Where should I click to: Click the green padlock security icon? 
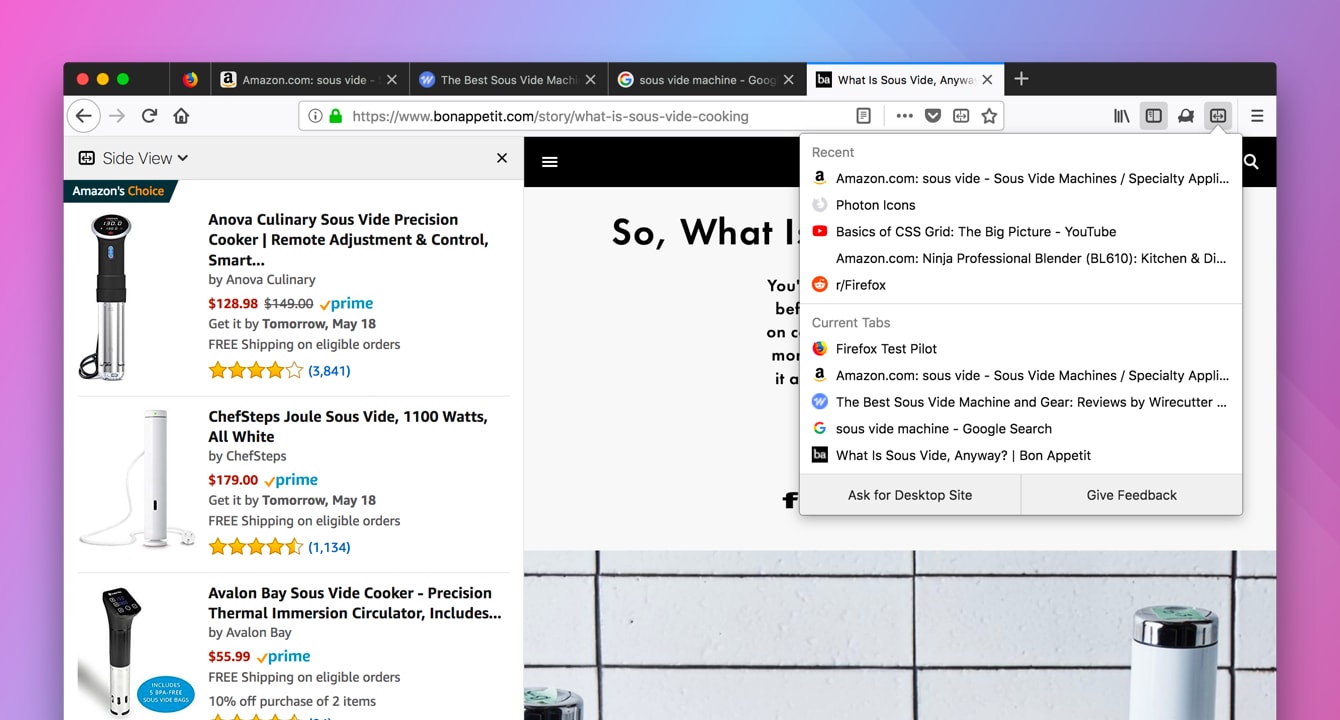(336, 116)
